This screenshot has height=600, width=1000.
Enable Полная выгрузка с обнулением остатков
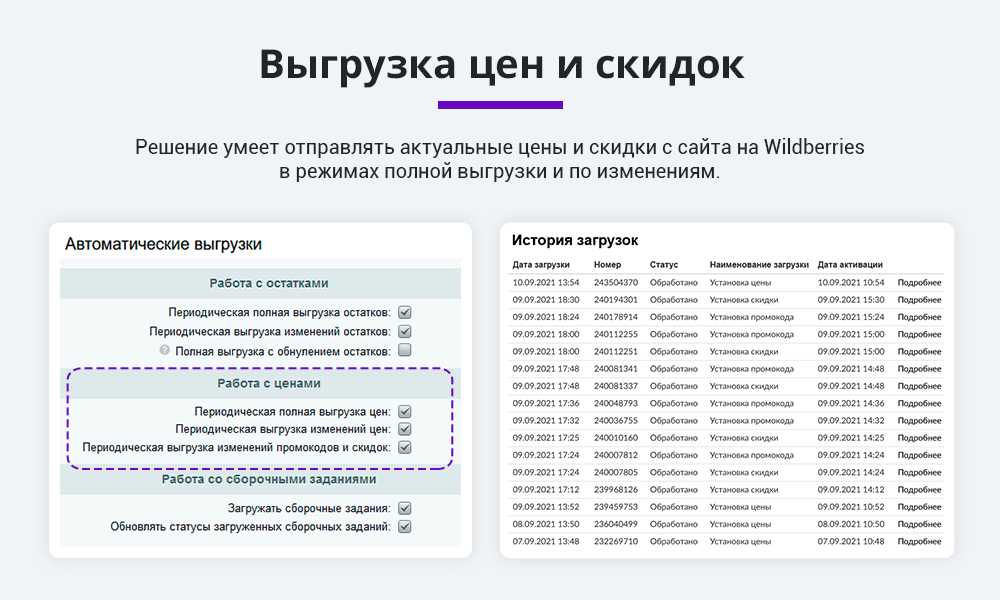[x=405, y=351]
